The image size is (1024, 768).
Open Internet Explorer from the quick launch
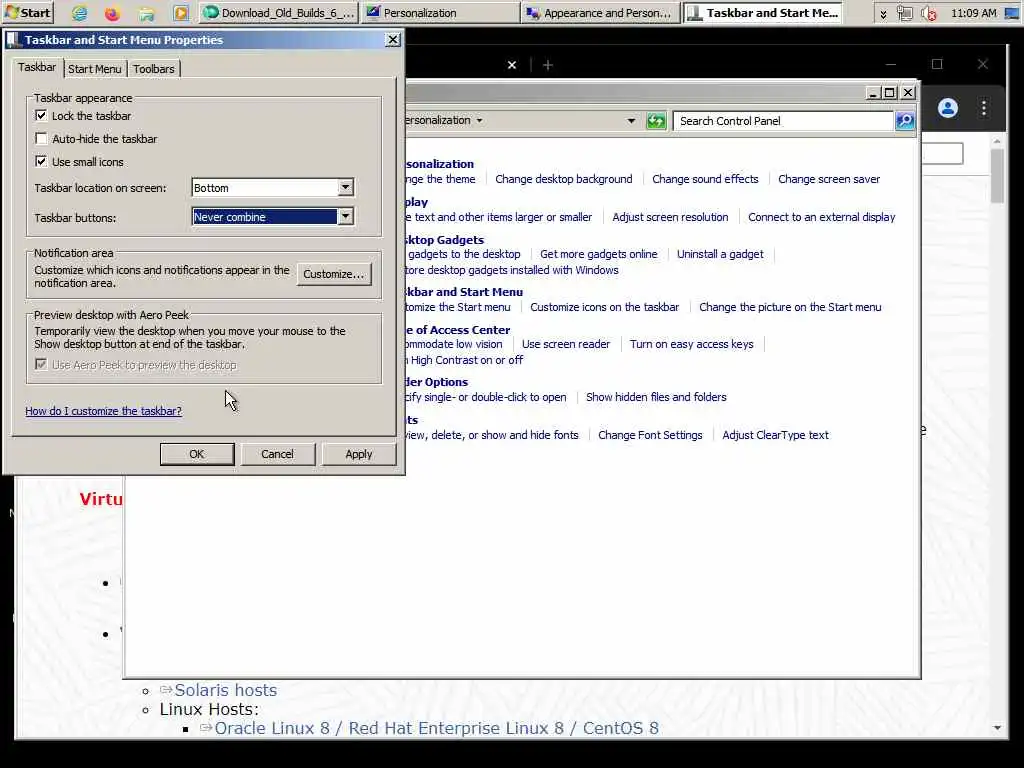80,13
